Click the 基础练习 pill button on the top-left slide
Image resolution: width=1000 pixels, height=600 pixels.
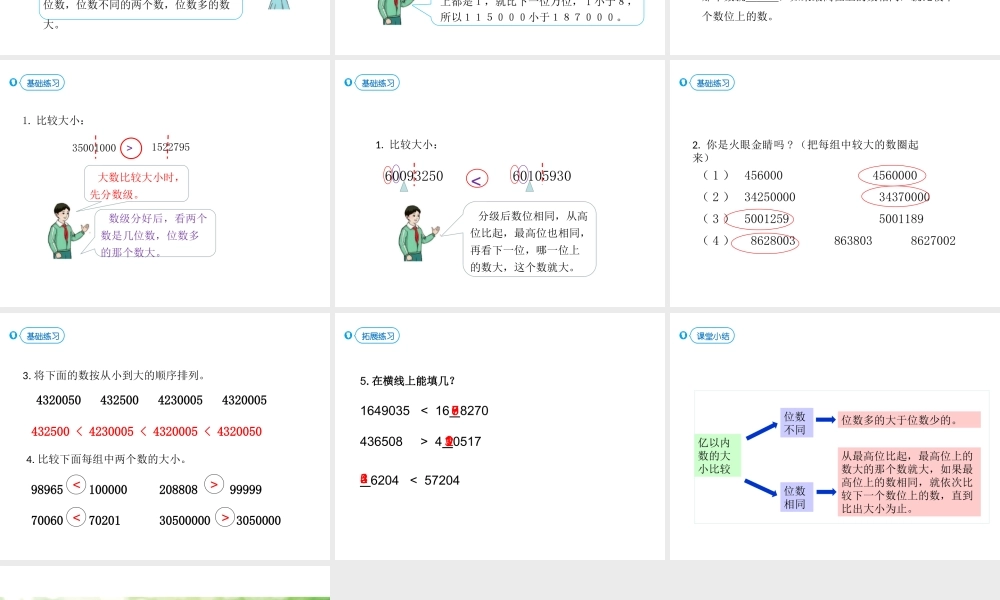coord(42,83)
